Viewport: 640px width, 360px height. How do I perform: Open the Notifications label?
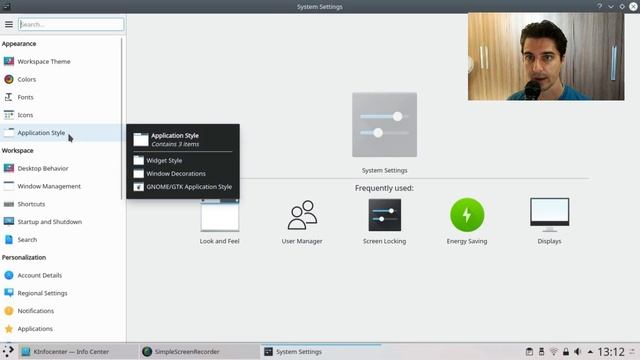click(x=36, y=311)
